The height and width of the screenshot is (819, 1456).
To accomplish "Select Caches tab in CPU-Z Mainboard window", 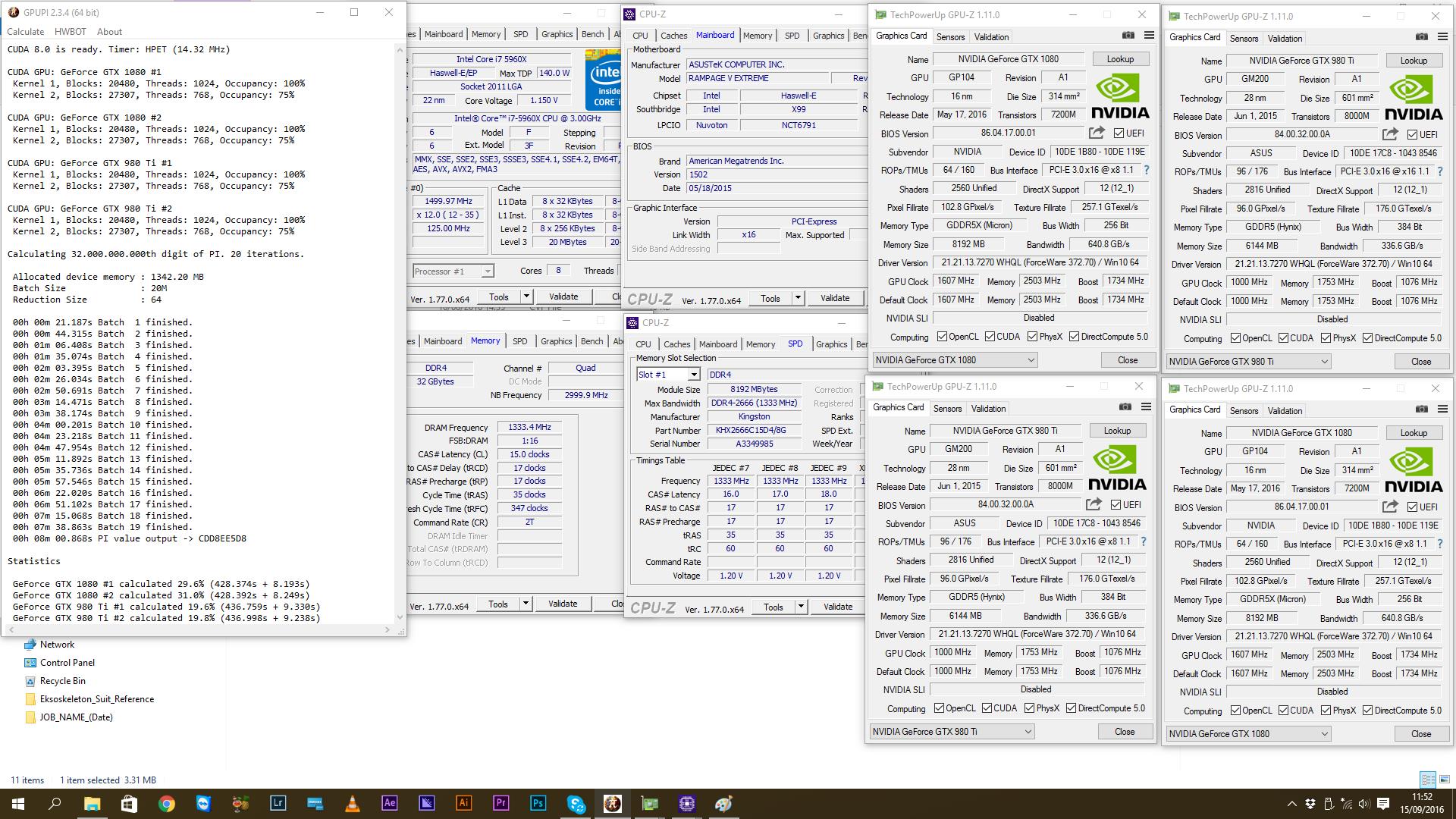I will click(673, 36).
